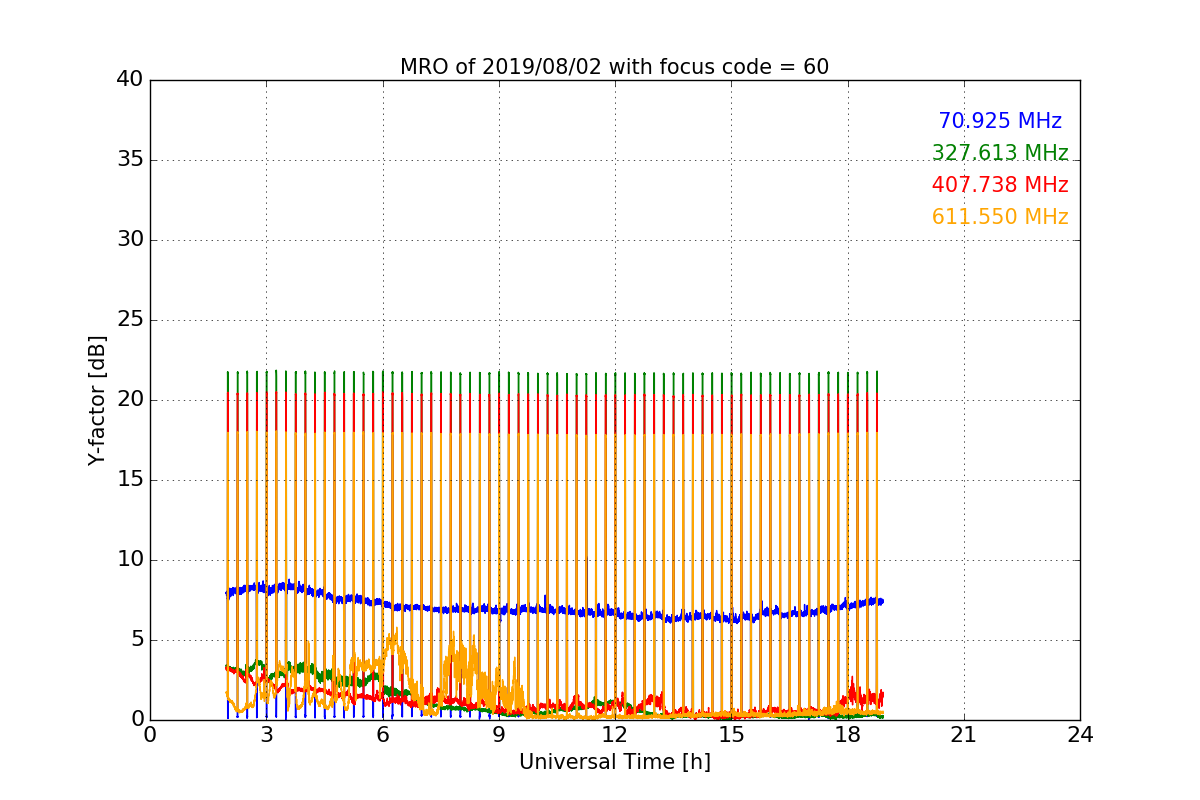The width and height of the screenshot is (1200, 800).
Task: Click the y-axis tick label 20
Action: coord(129,400)
